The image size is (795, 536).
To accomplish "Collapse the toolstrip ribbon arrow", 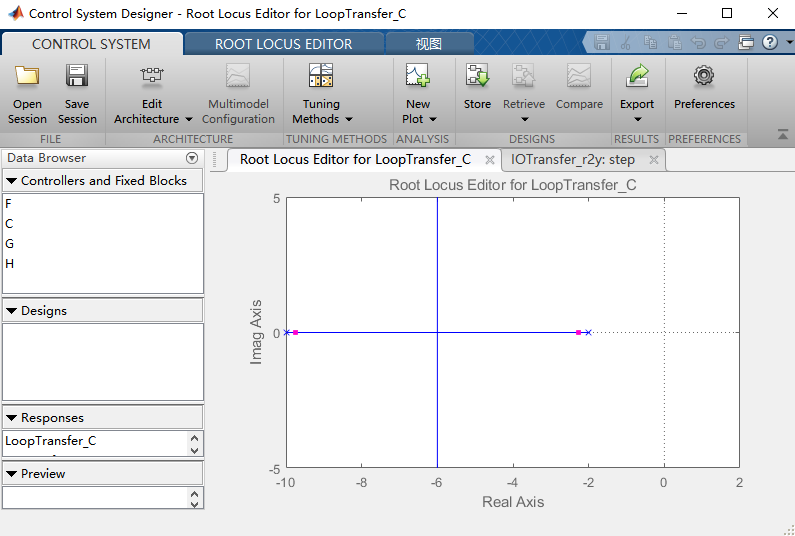I will (x=783, y=134).
